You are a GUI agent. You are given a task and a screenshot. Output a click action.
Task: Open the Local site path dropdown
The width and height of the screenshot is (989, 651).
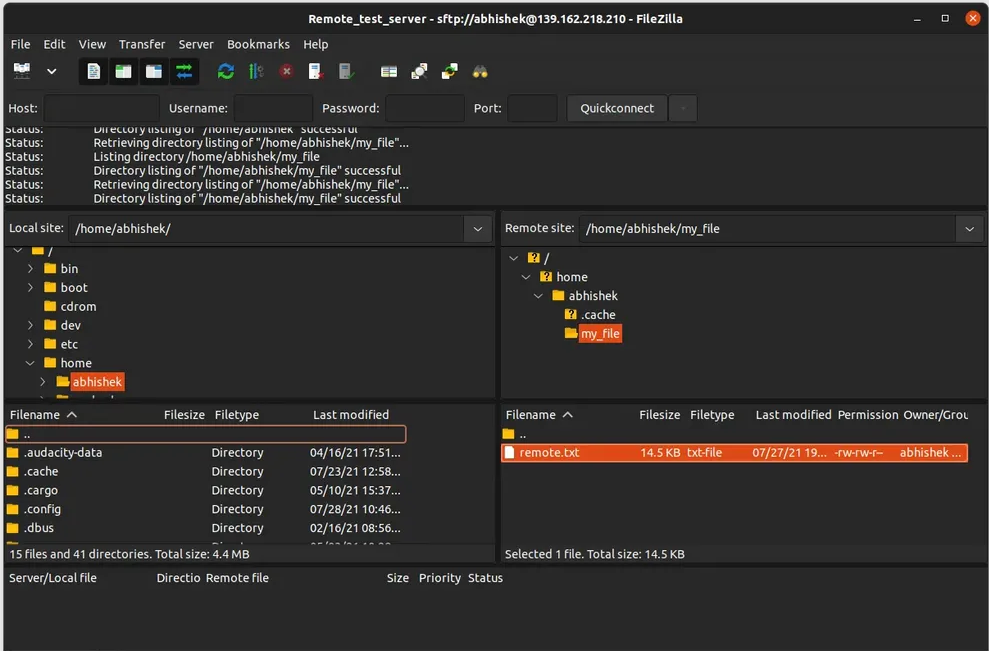[478, 229]
